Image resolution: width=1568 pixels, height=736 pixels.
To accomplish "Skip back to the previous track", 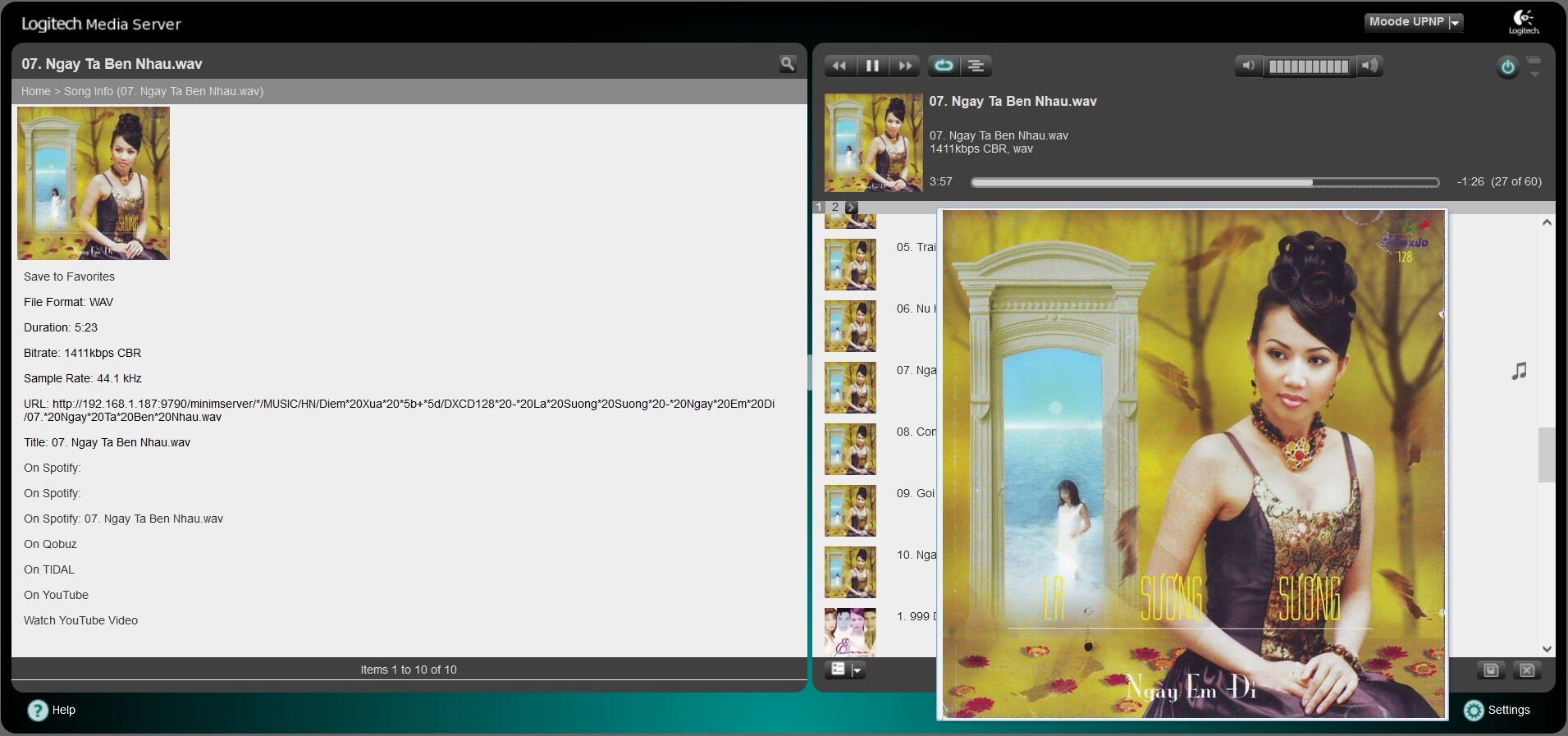I will point(839,66).
